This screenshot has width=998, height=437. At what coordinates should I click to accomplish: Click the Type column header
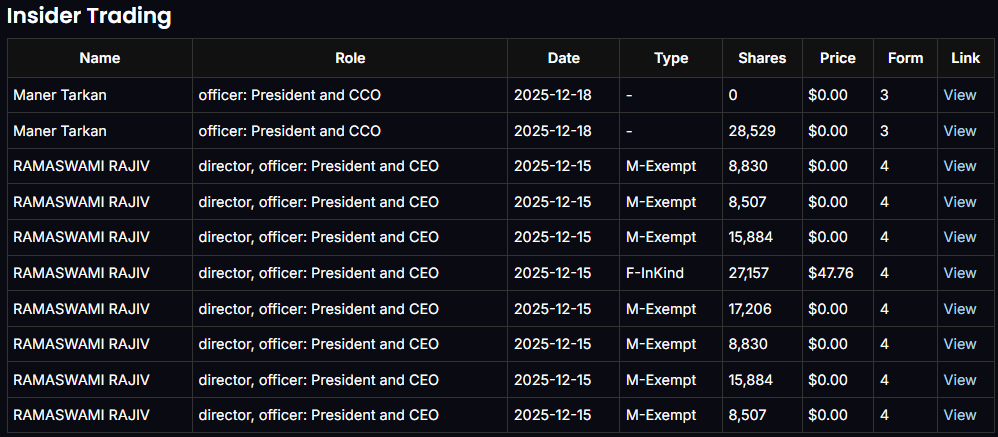coord(671,58)
